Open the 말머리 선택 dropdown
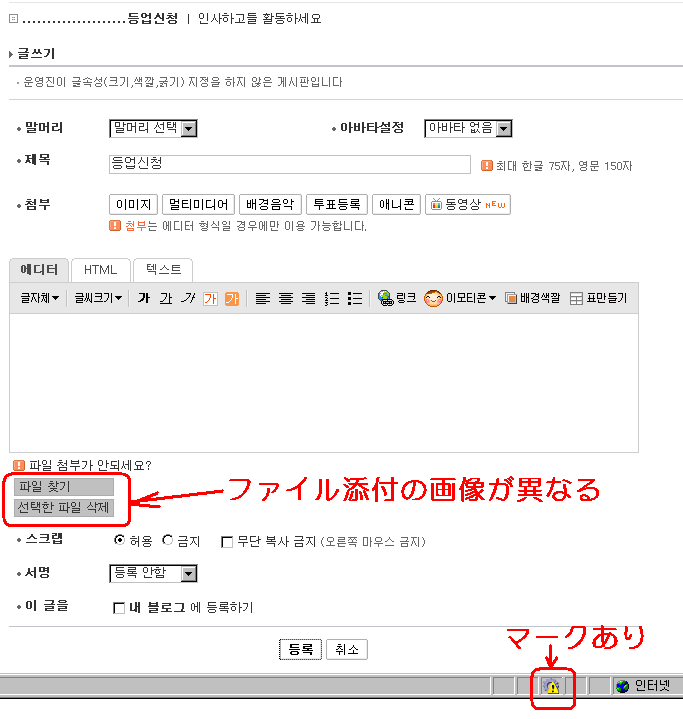 153,128
